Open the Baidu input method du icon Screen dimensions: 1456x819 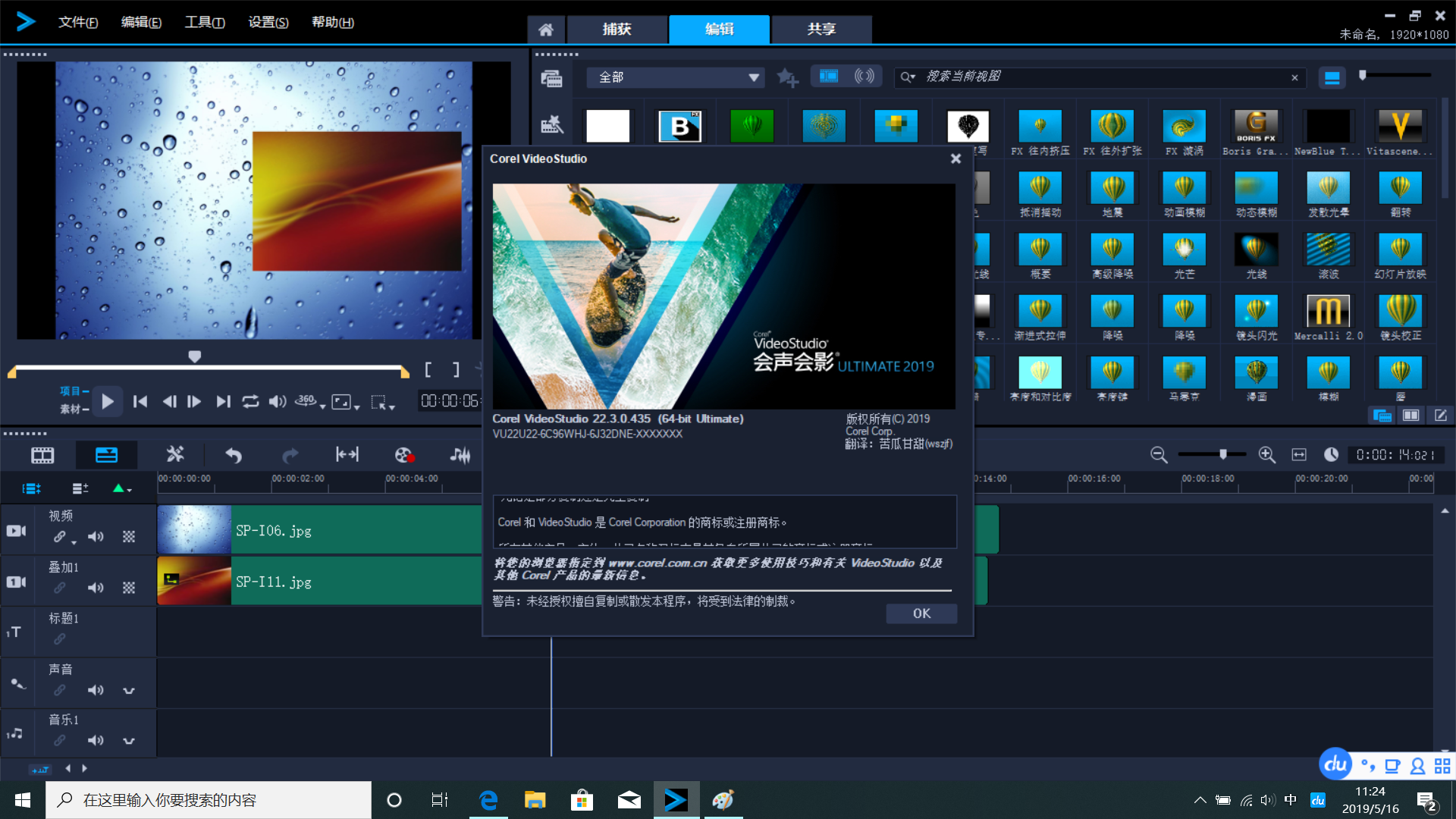pyautogui.click(x=1335, y=764)
